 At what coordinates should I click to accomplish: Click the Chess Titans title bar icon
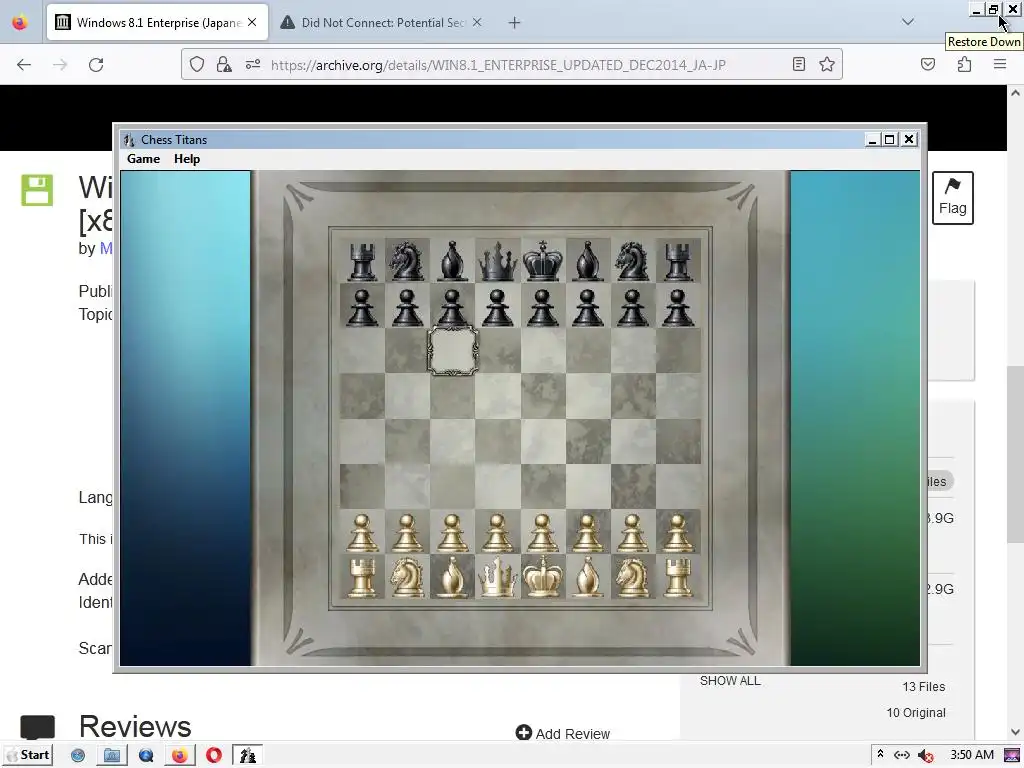[129, 140]
